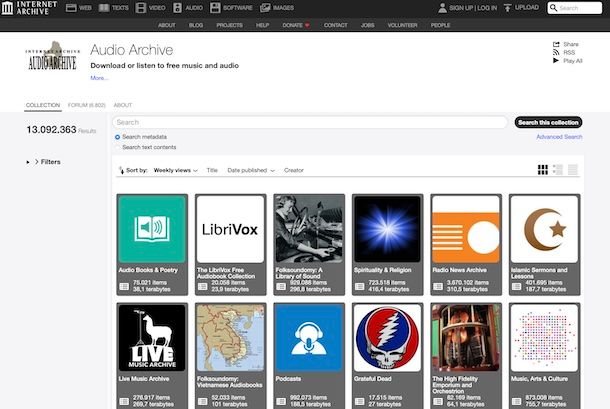The height and width of the screenshot is (409, 610).
Task: Open the Date published sort dropdown
Action: coord(251,170)
